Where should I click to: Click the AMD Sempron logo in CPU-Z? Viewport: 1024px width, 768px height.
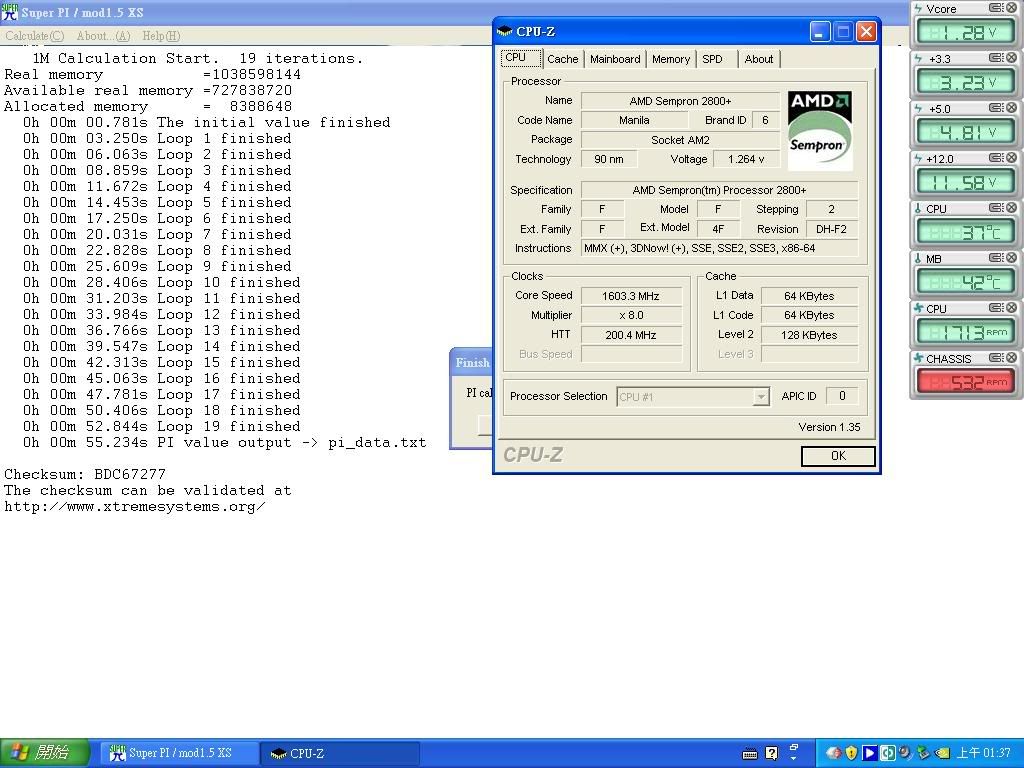tap(820, 130)
